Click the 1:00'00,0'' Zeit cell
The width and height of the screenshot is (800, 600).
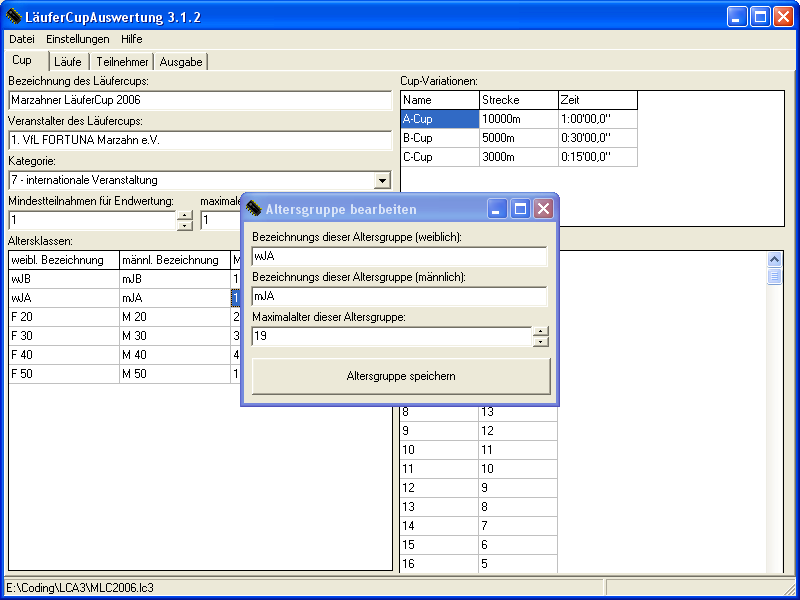598,119
